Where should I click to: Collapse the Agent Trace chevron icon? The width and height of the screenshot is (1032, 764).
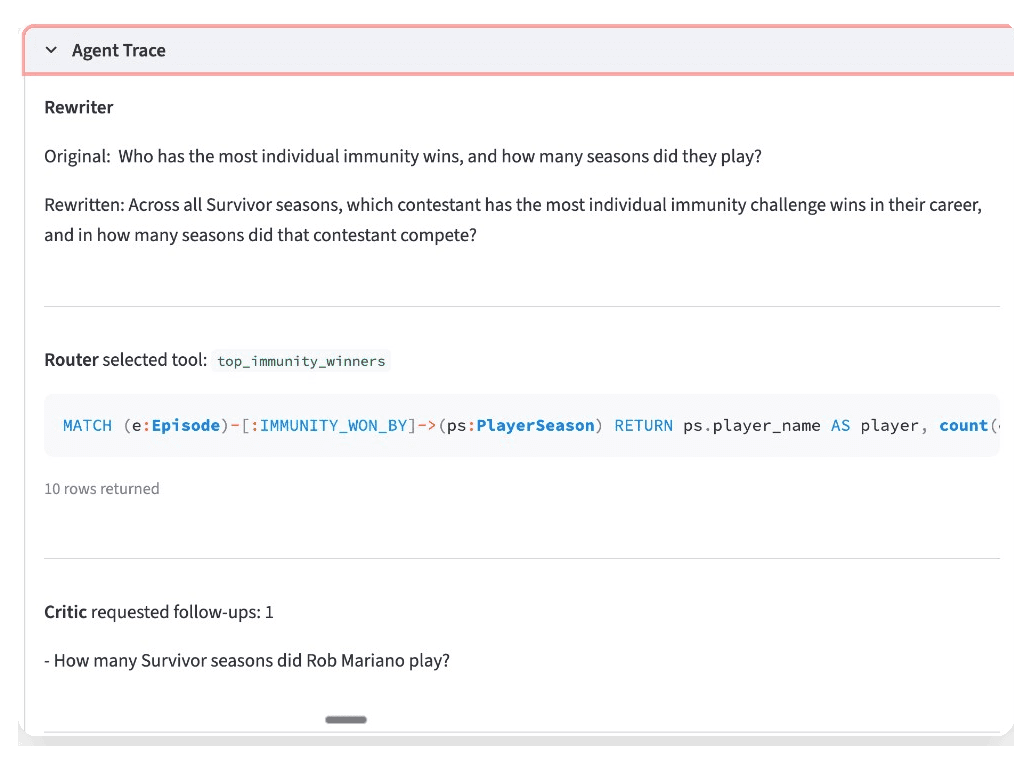coord(51,50)
